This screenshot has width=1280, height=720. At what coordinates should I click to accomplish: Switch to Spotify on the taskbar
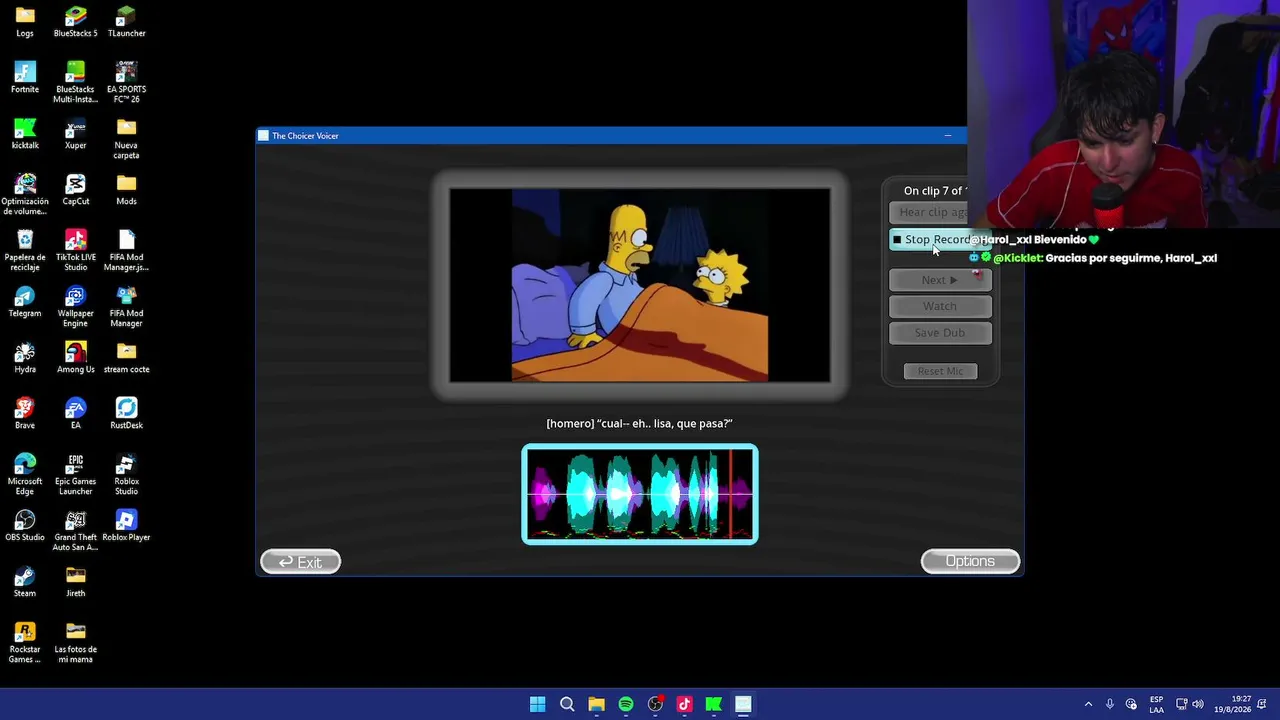626,704
